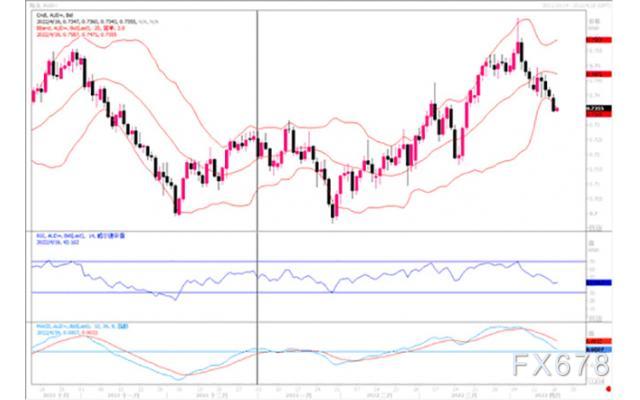Select the vertical crosshair marker line on chart
This screenshot has width=640, height=400.
257,196
